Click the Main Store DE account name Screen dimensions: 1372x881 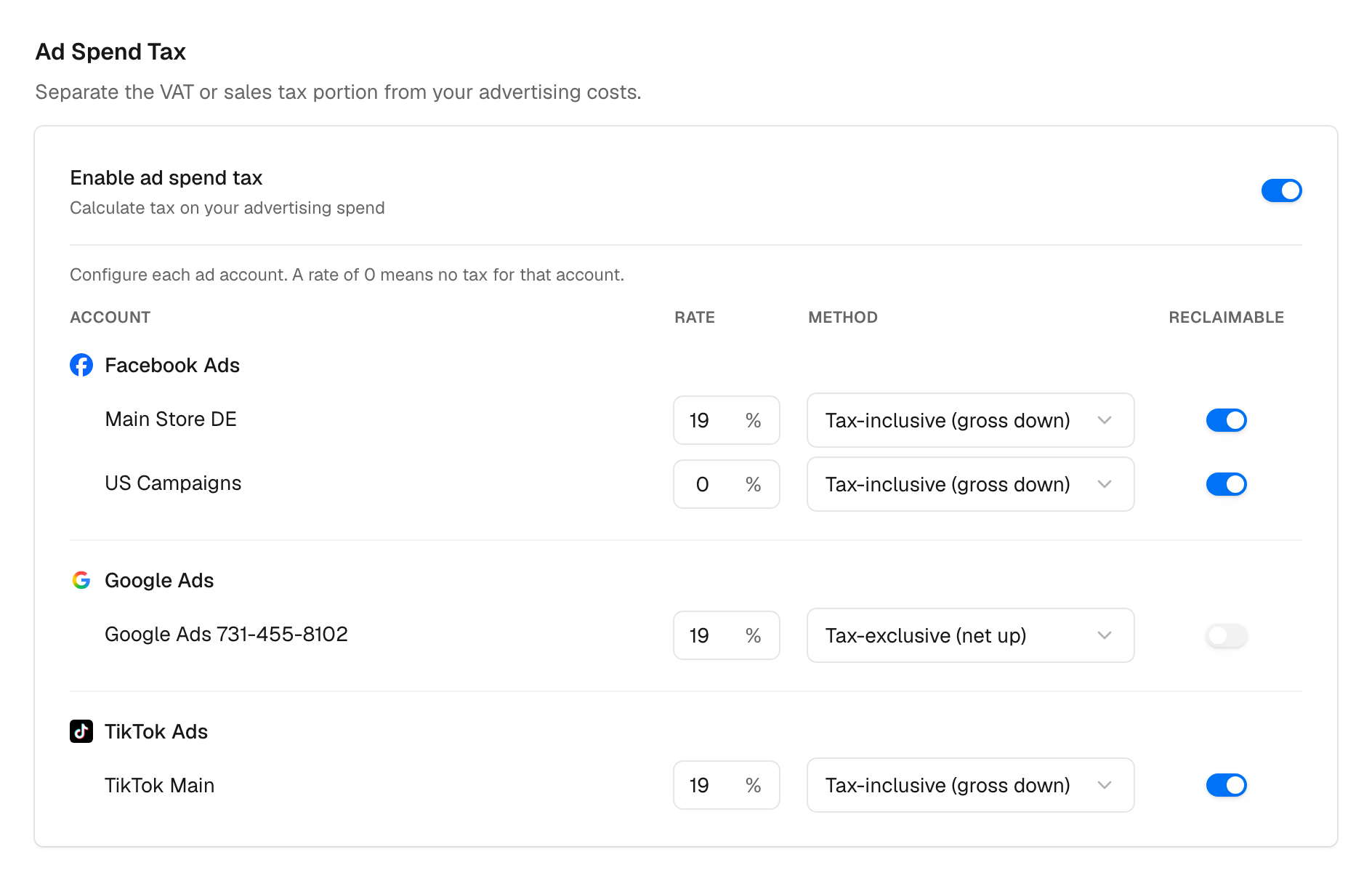tap(171, 419)
